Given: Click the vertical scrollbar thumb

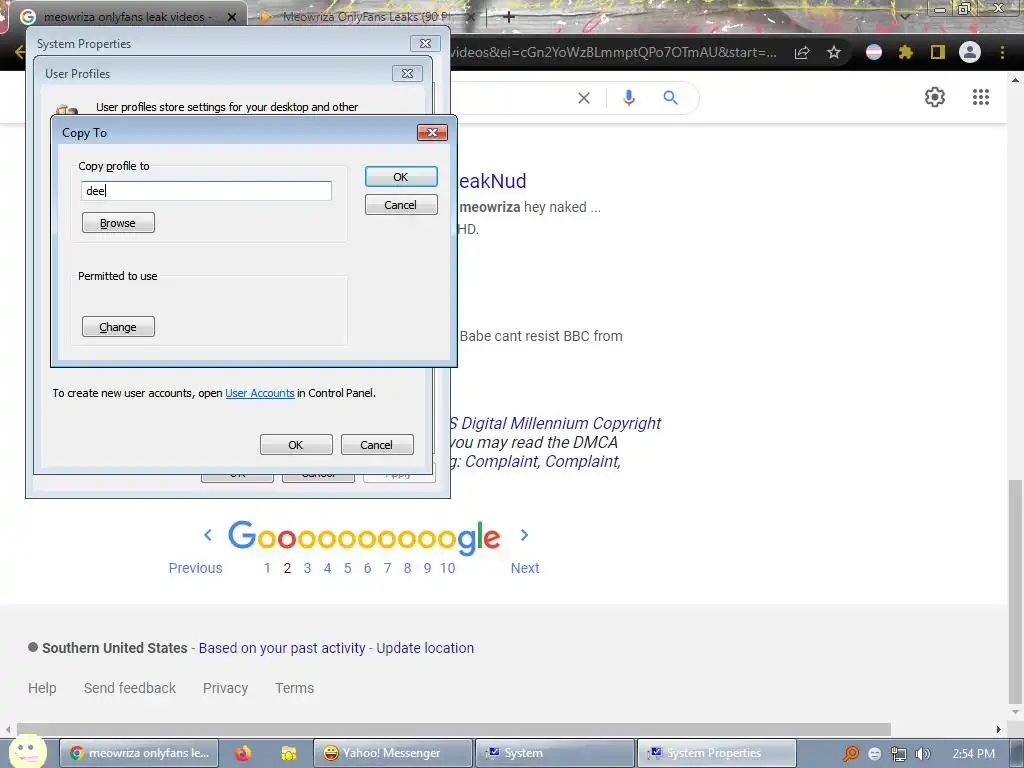Looking at the screenshot, I should [x=1014, y=591].
